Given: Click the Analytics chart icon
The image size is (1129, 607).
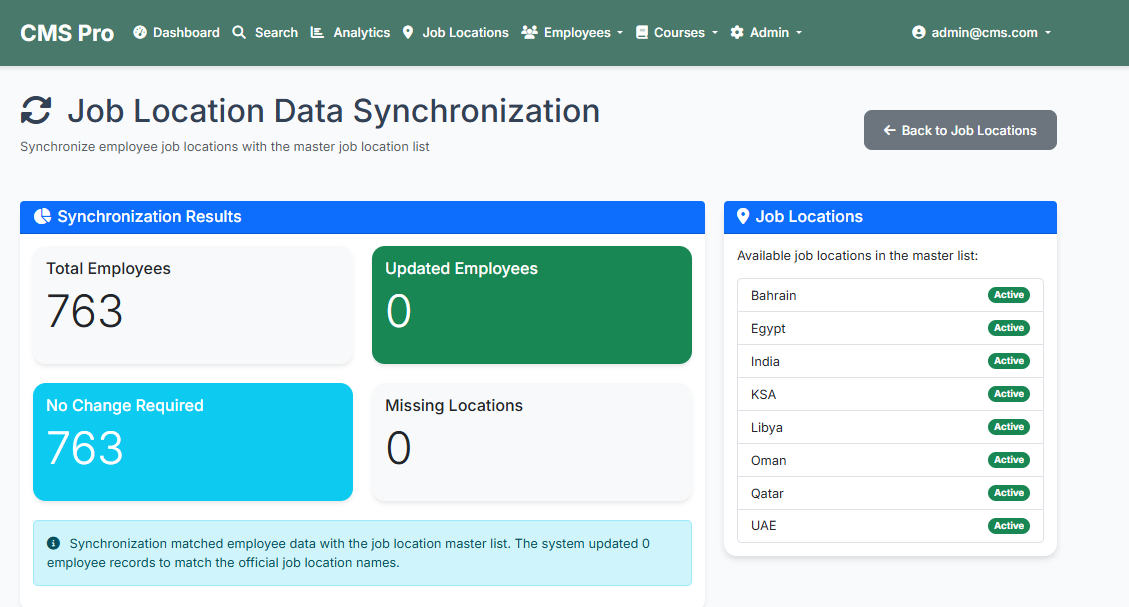Looking at the screenshot, I should pos(317,32).
